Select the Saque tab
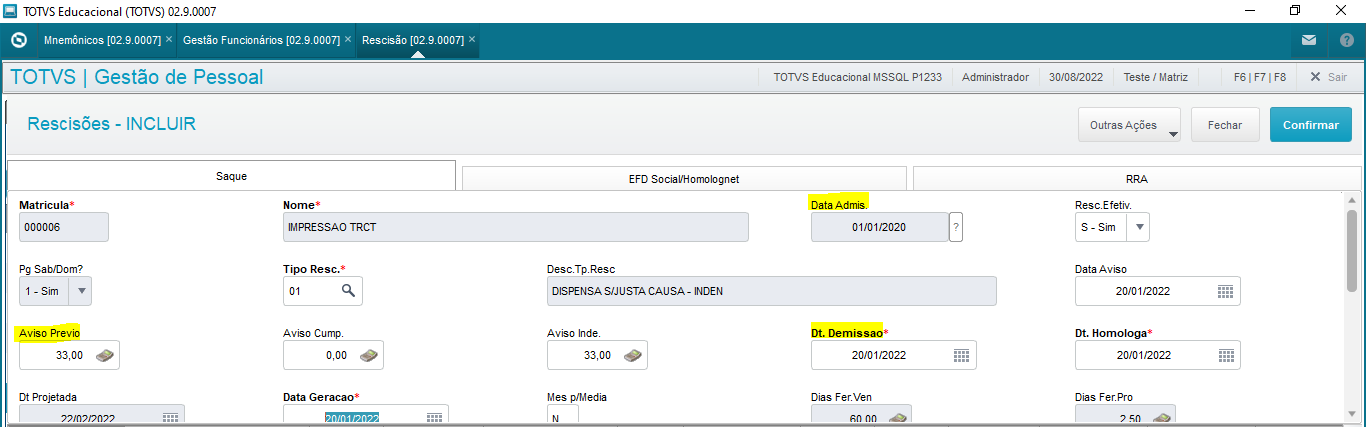Viewport: 1366px width, 427px height. pyautogui.click(x=231, y=176)
